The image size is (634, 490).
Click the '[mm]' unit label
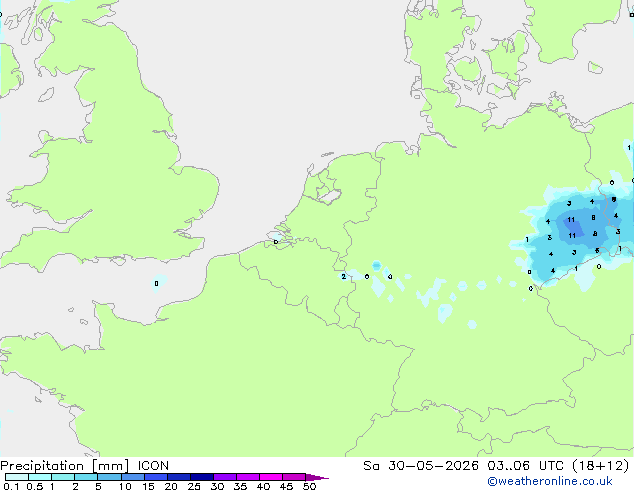click(x=110, y=466)
